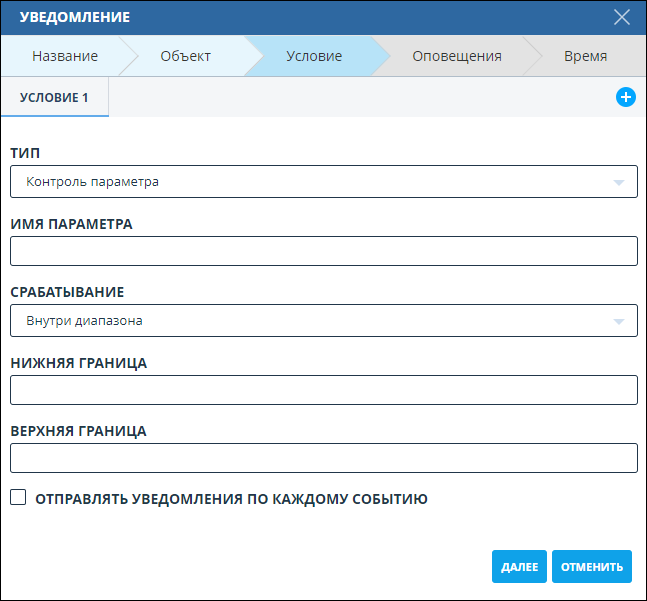Open the Оповещения step
Screen dimensions: 647x601
457,56
